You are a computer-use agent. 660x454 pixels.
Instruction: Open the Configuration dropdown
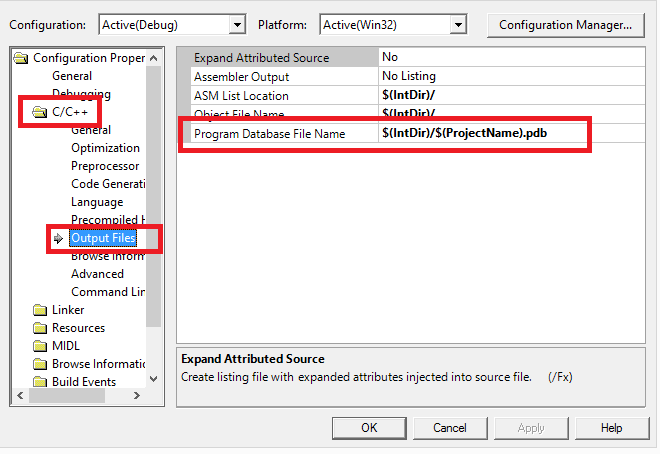[236, 24]
